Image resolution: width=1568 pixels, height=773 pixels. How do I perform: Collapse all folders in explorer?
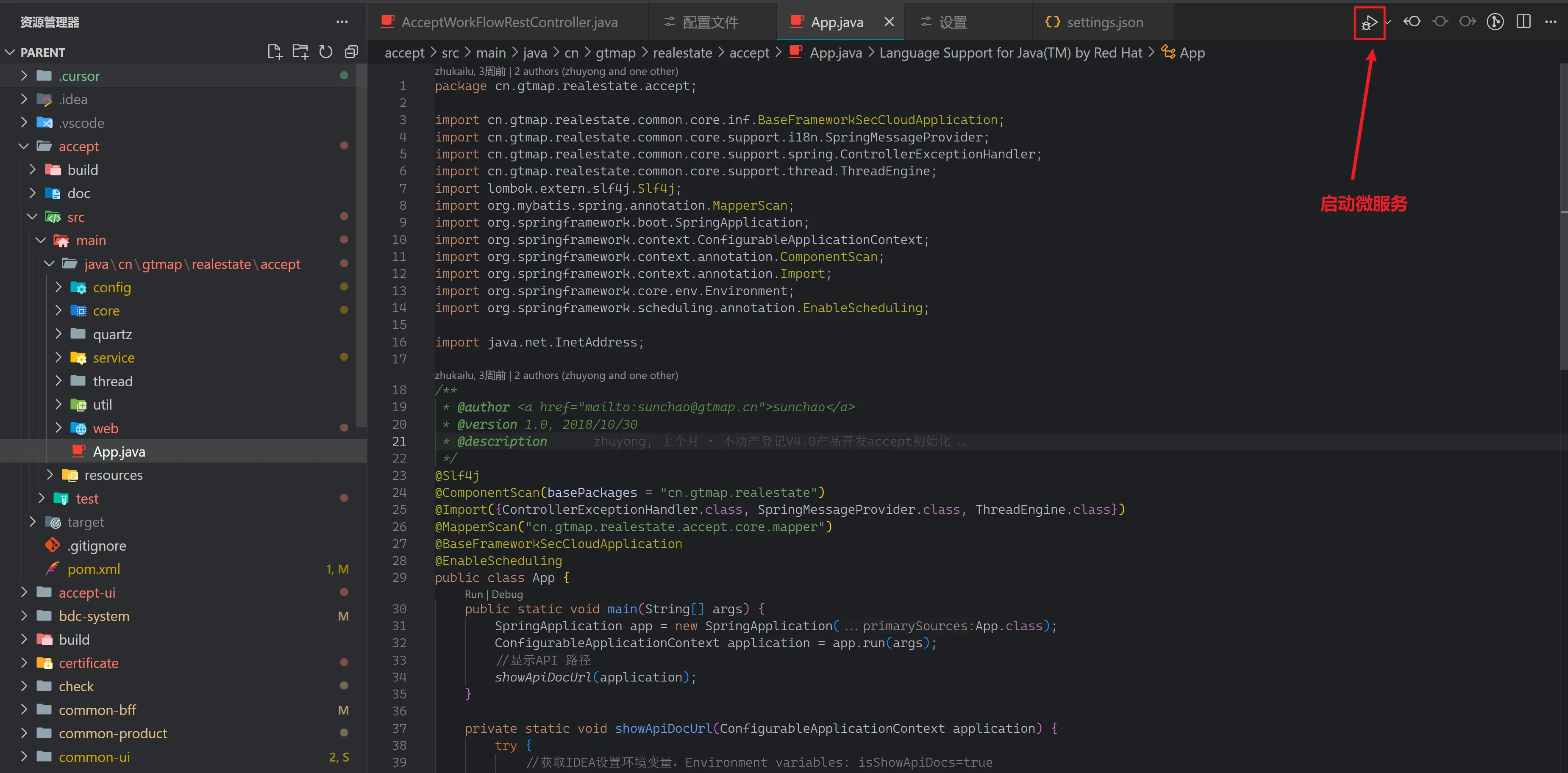tap(351, 52)
